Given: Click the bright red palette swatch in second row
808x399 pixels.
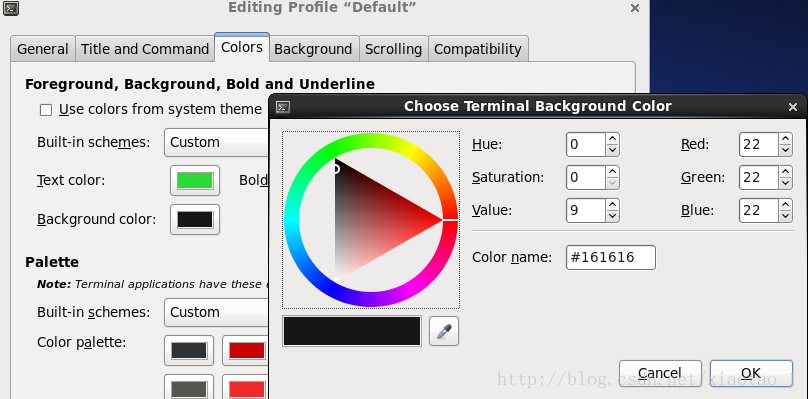Looking at the screenshot, I should point(246,388).
